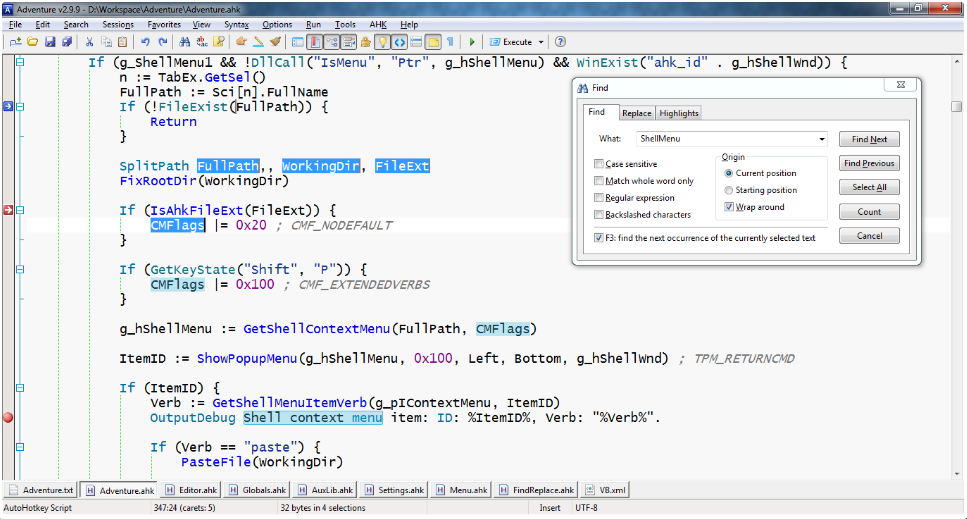Open Find with binoculars toolbar icon
967x519 pixels.
[184, 42]
